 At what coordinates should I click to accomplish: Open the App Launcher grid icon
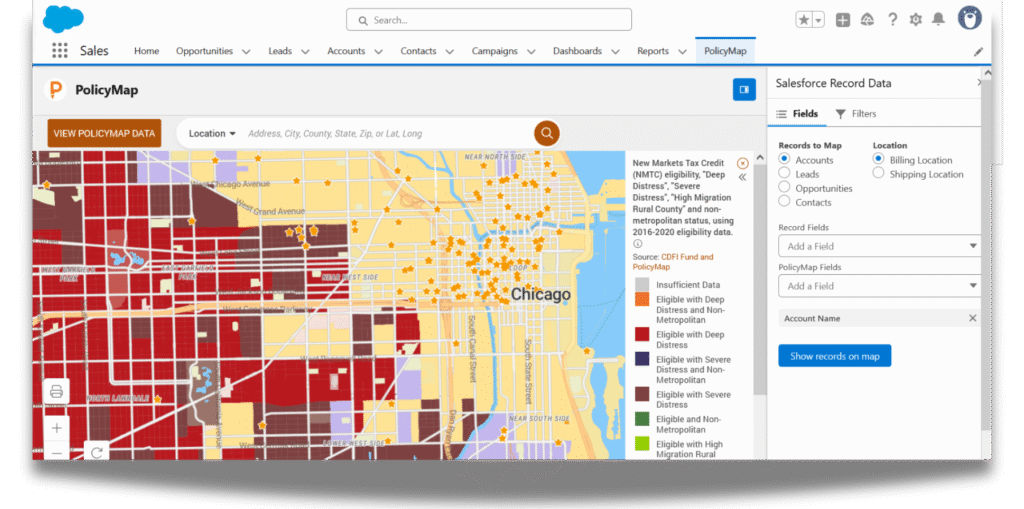[60, 51]
